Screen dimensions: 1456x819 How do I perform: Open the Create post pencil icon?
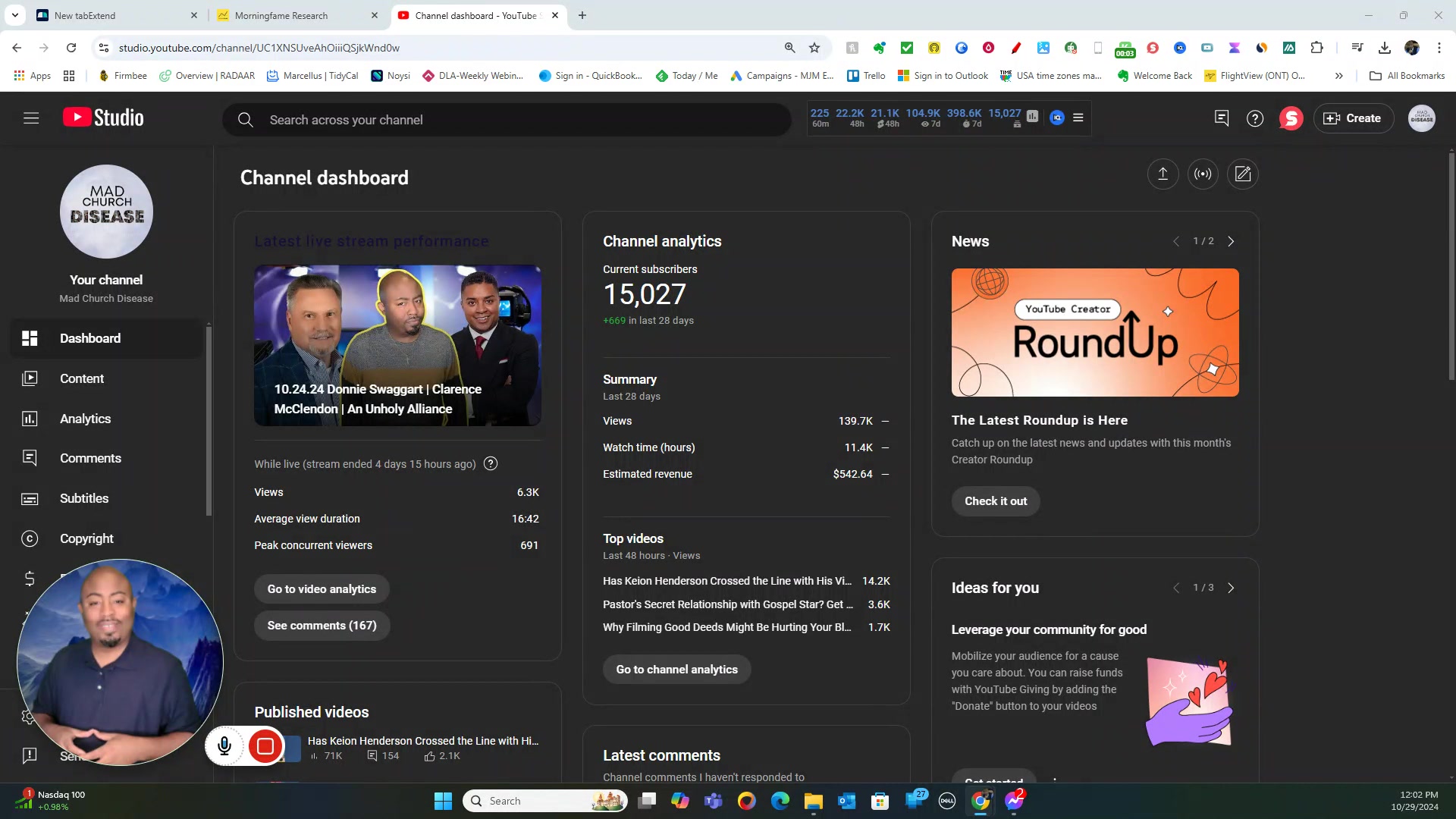coord(1243,174)
